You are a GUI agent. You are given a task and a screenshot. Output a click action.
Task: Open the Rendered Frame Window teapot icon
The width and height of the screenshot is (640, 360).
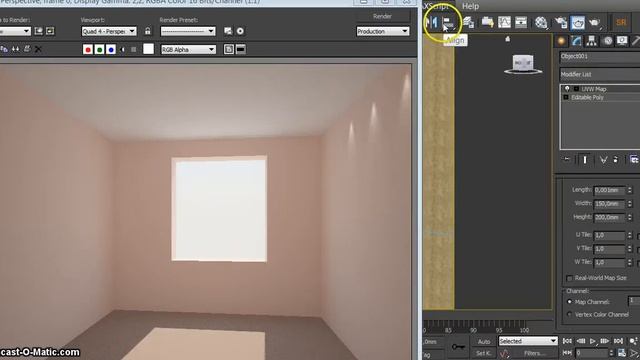pos(578,22)
